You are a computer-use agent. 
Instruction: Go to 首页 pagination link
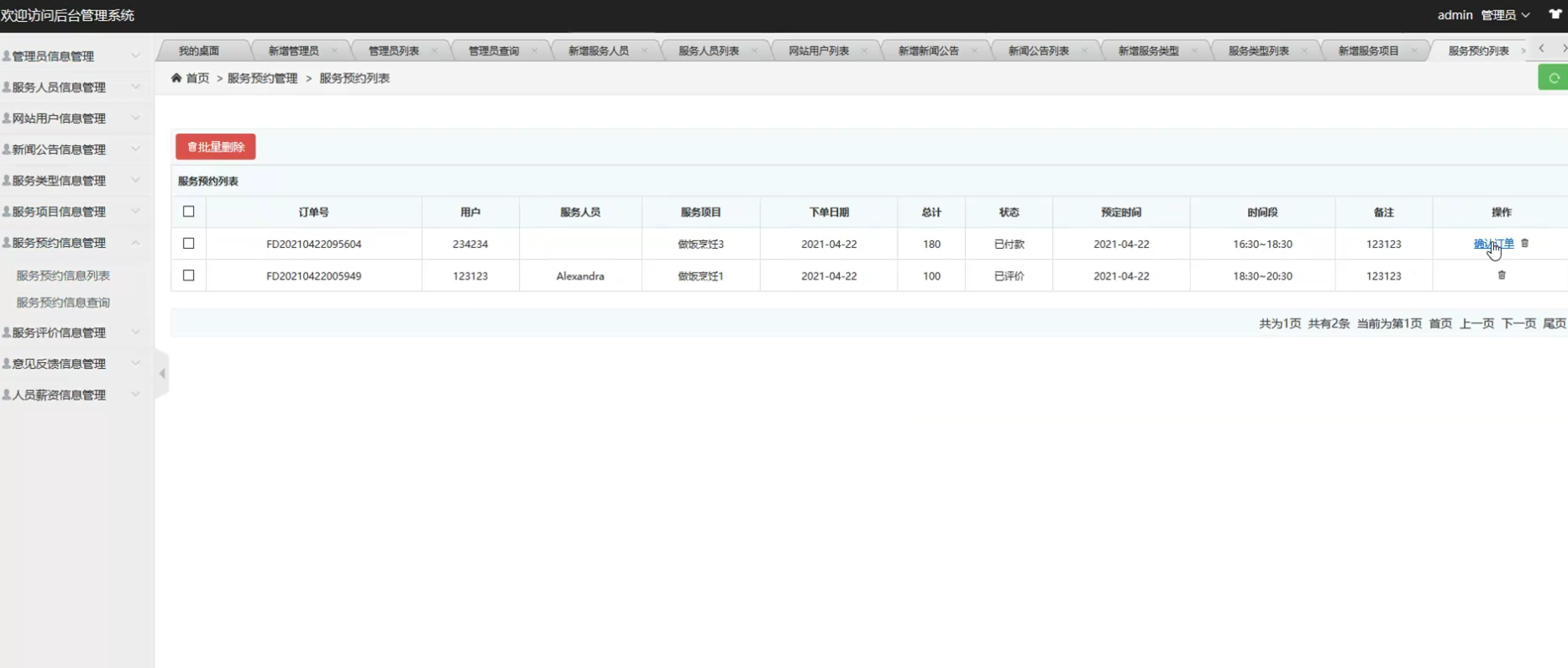click(x=1440, y=323)
